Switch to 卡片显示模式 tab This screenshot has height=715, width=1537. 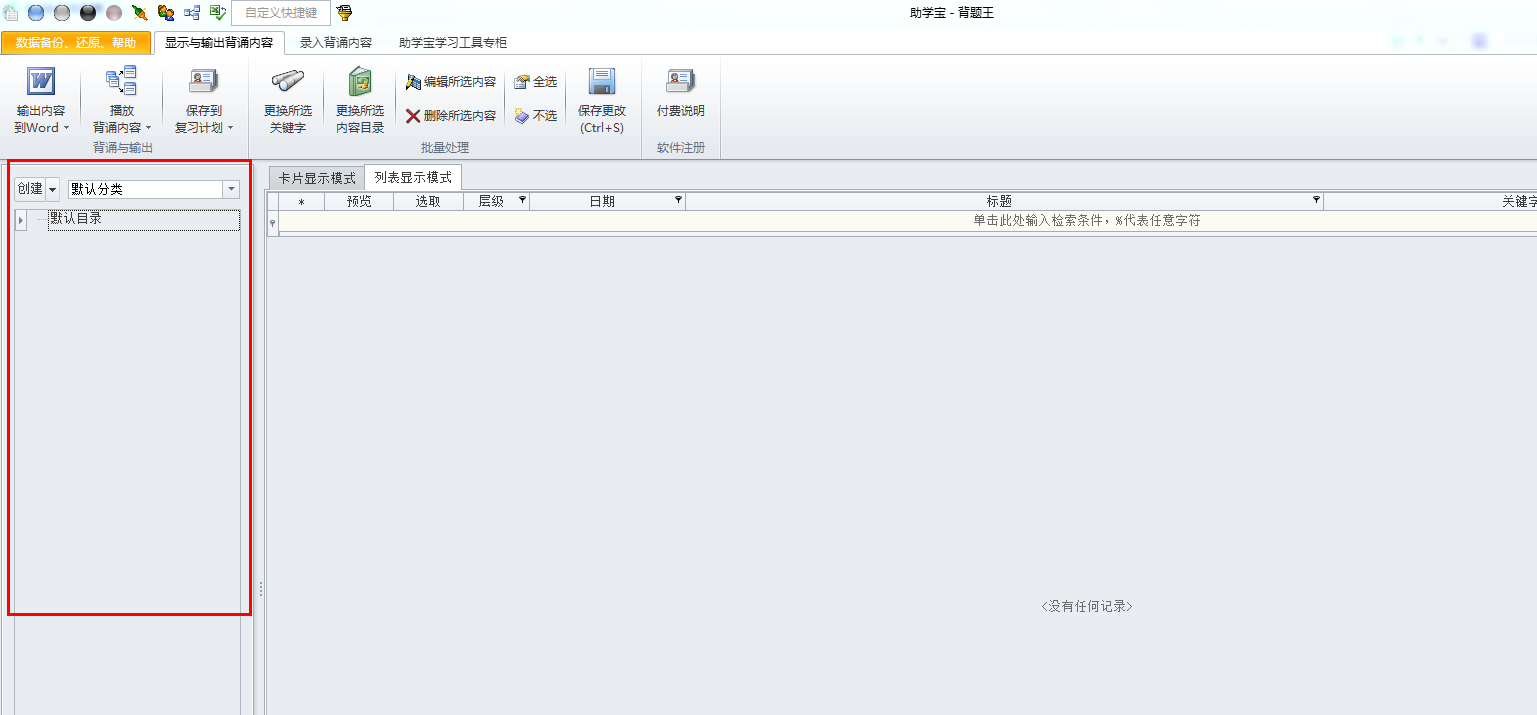[317, 178]
